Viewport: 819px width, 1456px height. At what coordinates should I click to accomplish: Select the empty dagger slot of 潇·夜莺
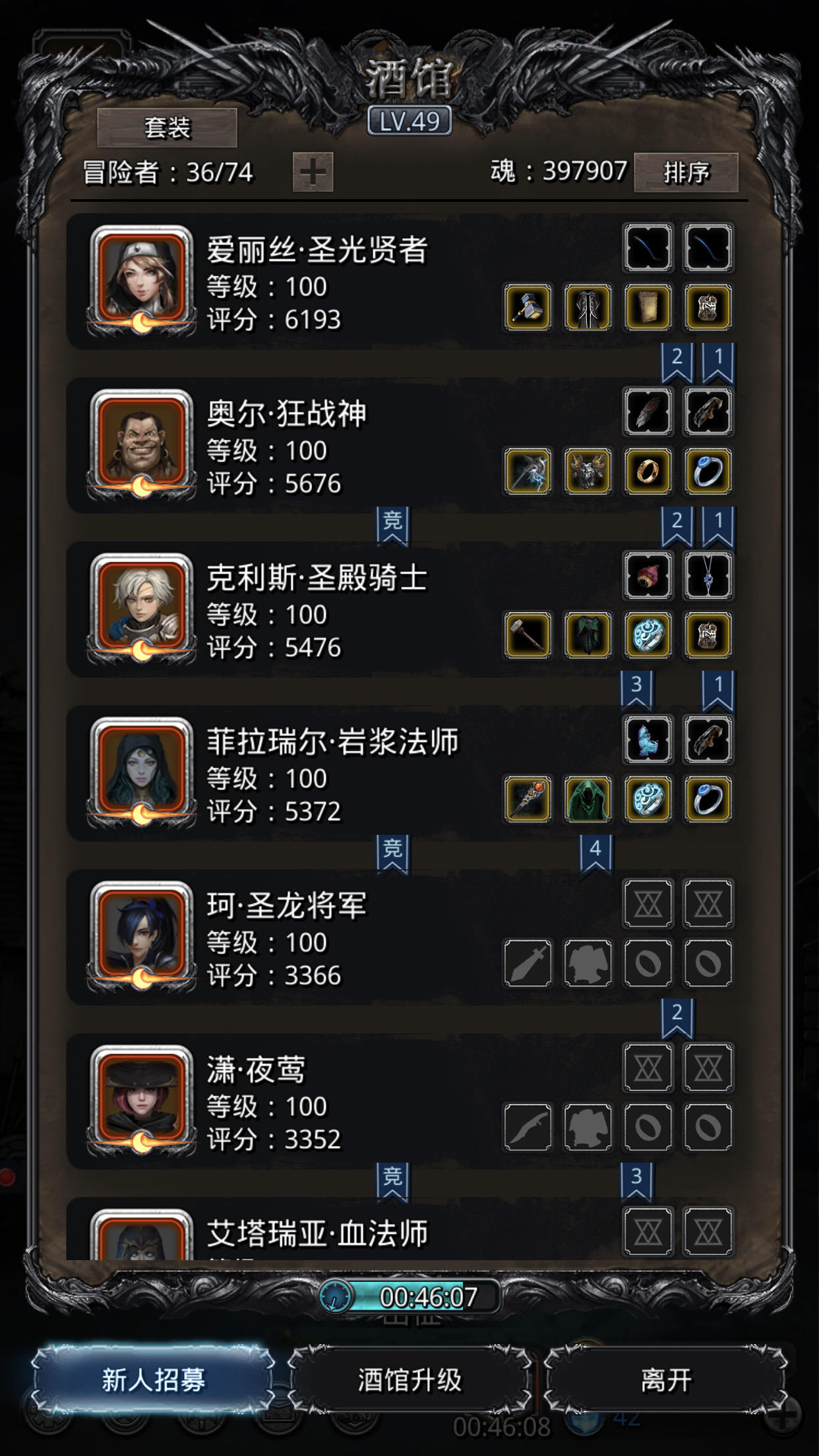point(528,1127)
